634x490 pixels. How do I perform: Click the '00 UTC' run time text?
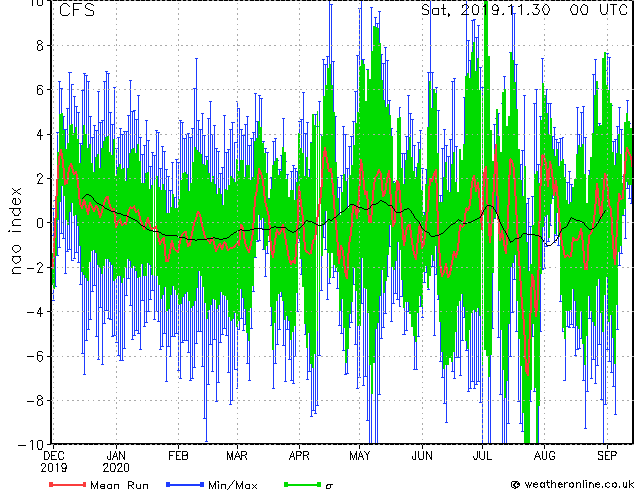pyautogui.click(x=599, y=10)
